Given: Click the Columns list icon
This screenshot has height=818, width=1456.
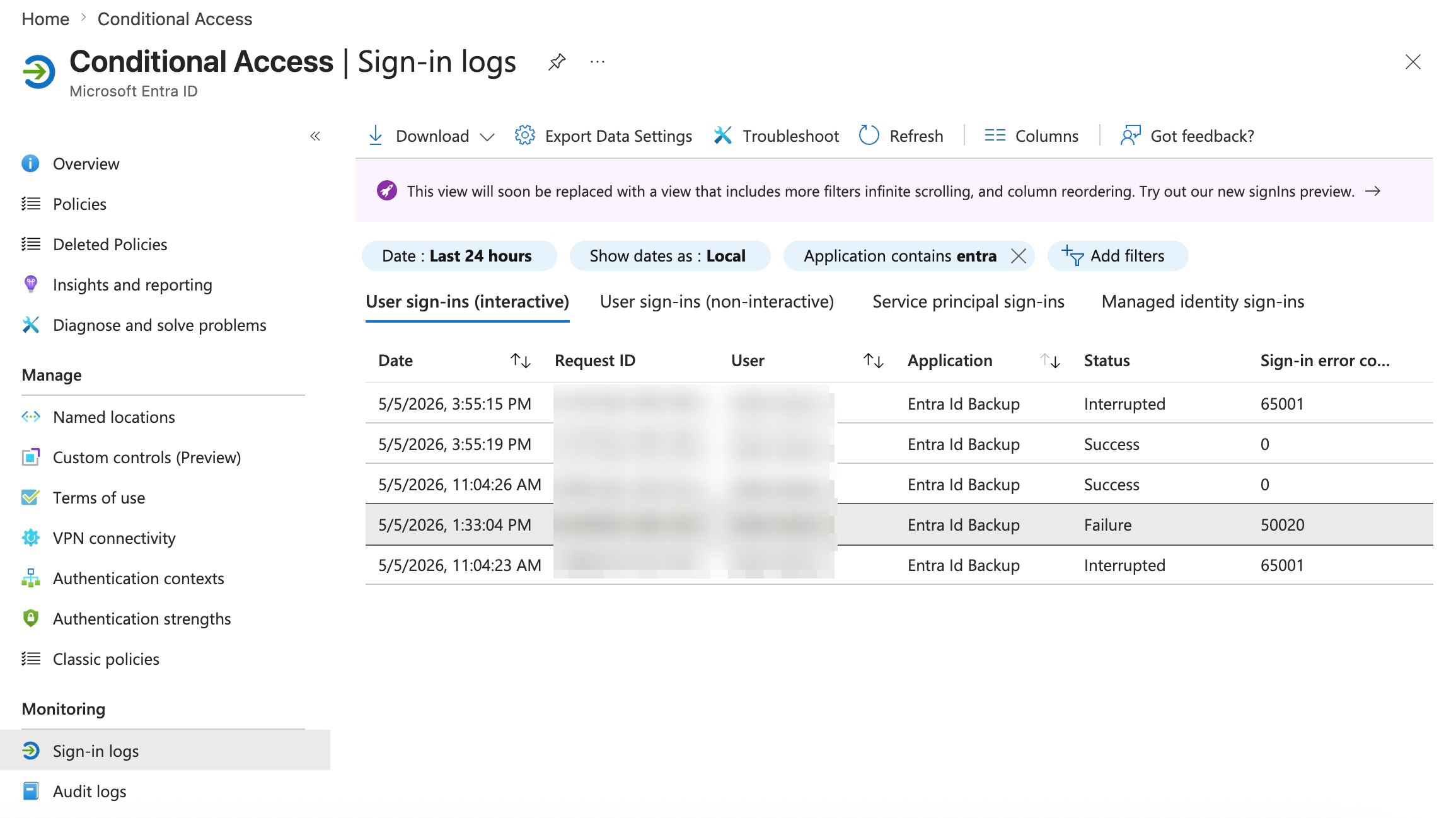Looking at the screenshot, I should click(995, 135).
